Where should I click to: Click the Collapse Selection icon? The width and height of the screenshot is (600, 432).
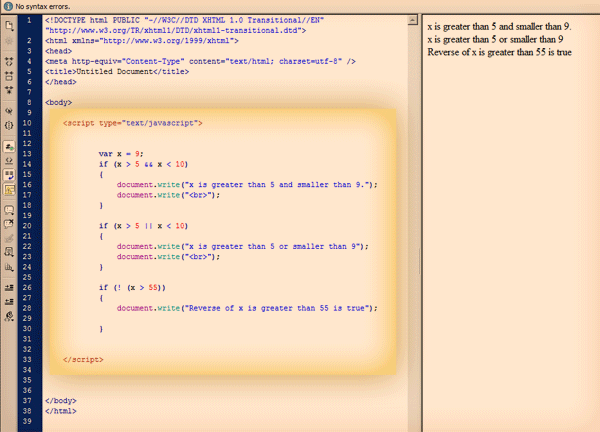point(9,75)
